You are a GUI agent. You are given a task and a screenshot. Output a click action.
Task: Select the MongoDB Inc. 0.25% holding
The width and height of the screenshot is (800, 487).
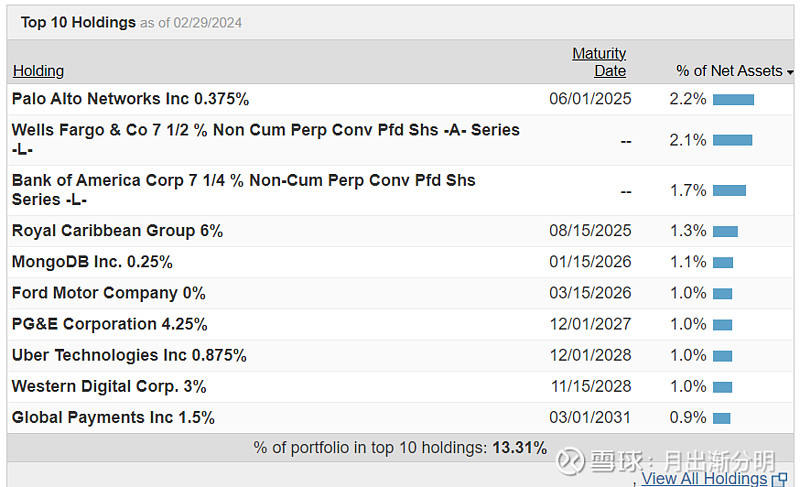click(92, 262)
